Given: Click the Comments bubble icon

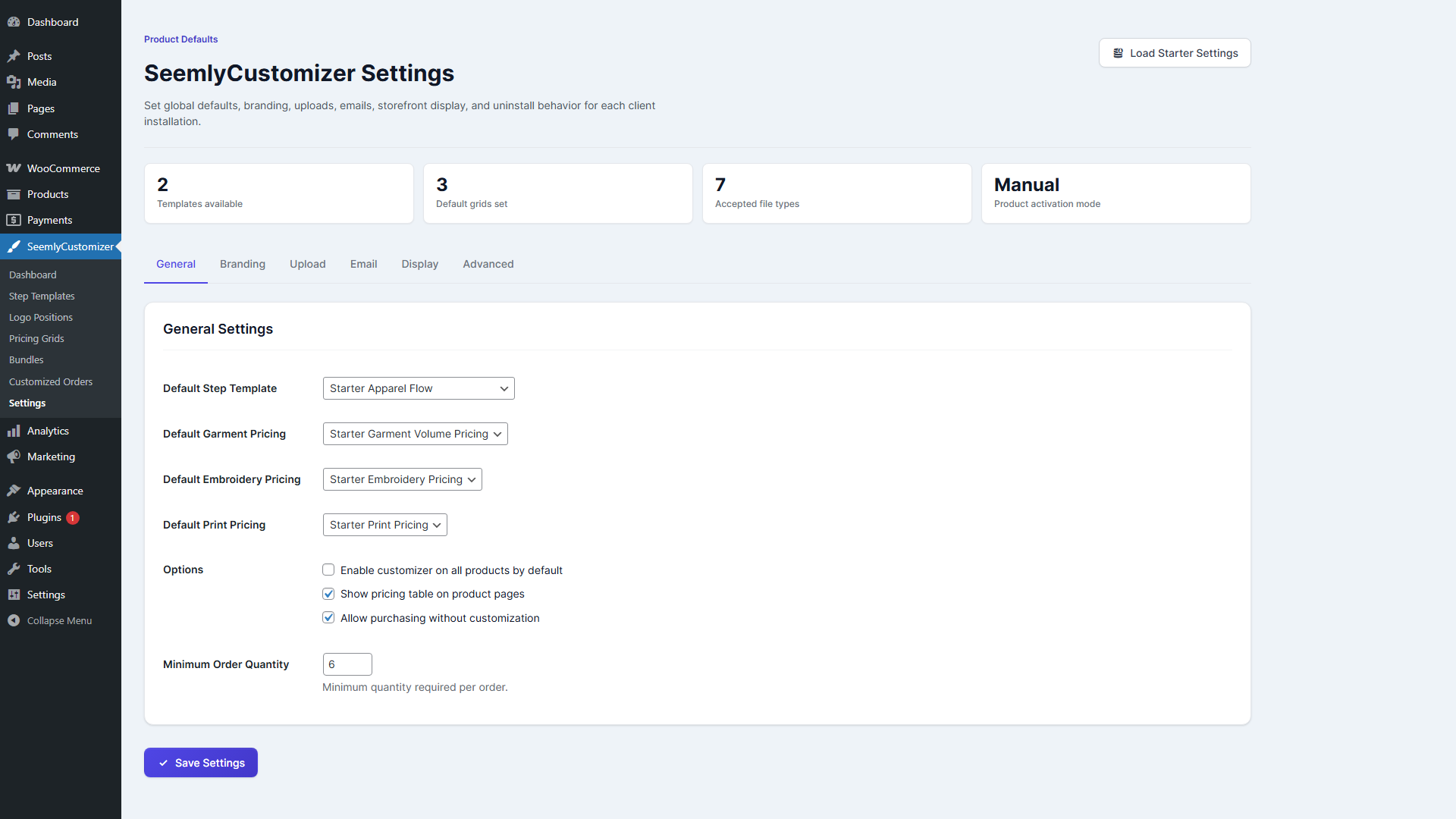Looking at the screenshot, I should tap(14, 134).
